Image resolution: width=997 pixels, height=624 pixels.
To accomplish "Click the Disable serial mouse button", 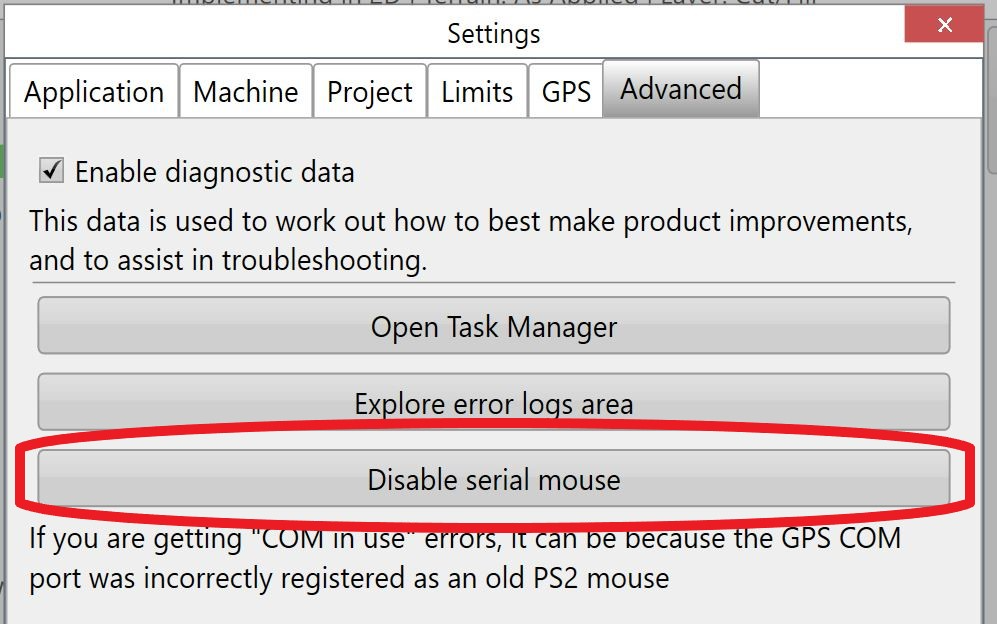I will [x=493, y=478].
